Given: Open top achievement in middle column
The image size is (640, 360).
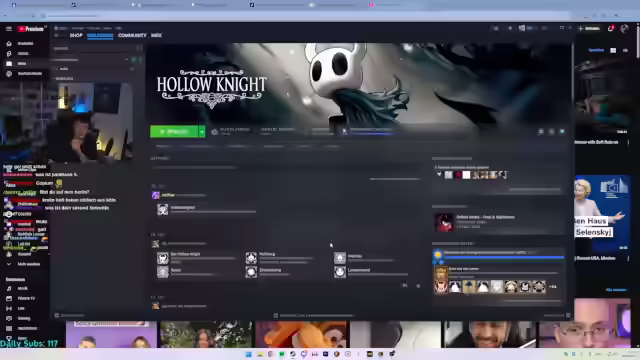Looking at the screenshot, I should point(251,258).
